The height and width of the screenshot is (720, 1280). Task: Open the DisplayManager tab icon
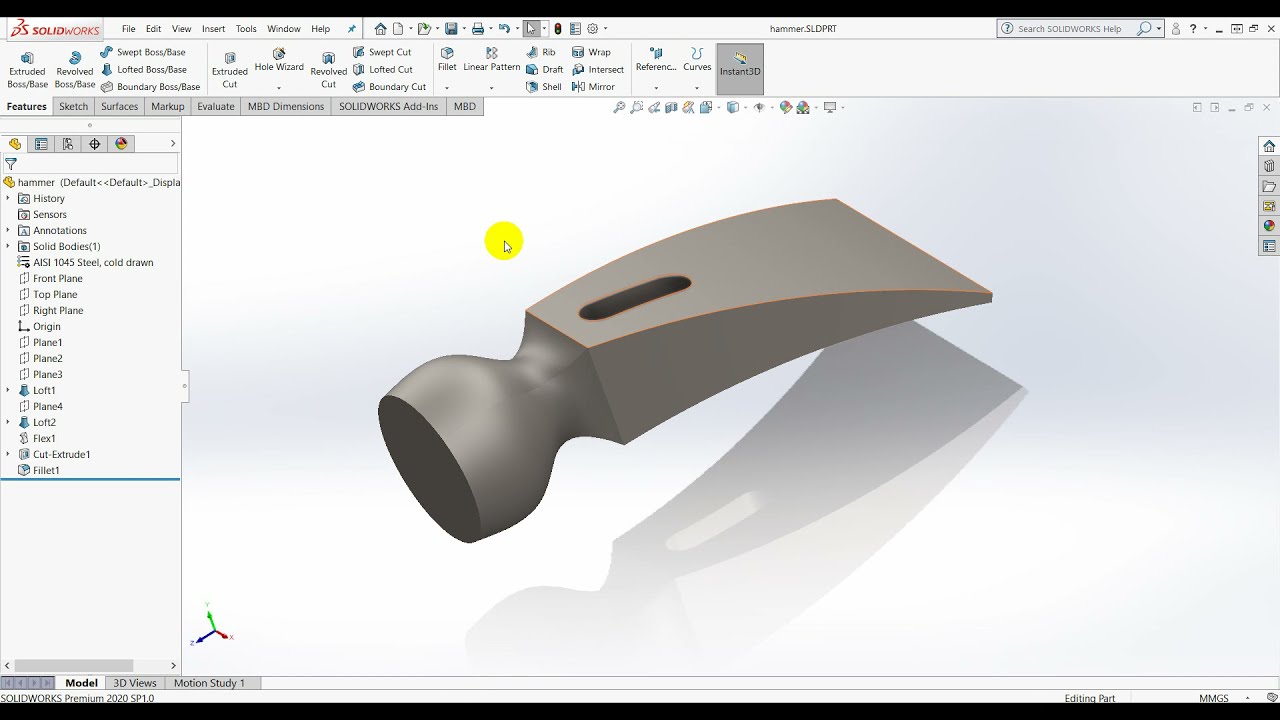click(122, 144)
